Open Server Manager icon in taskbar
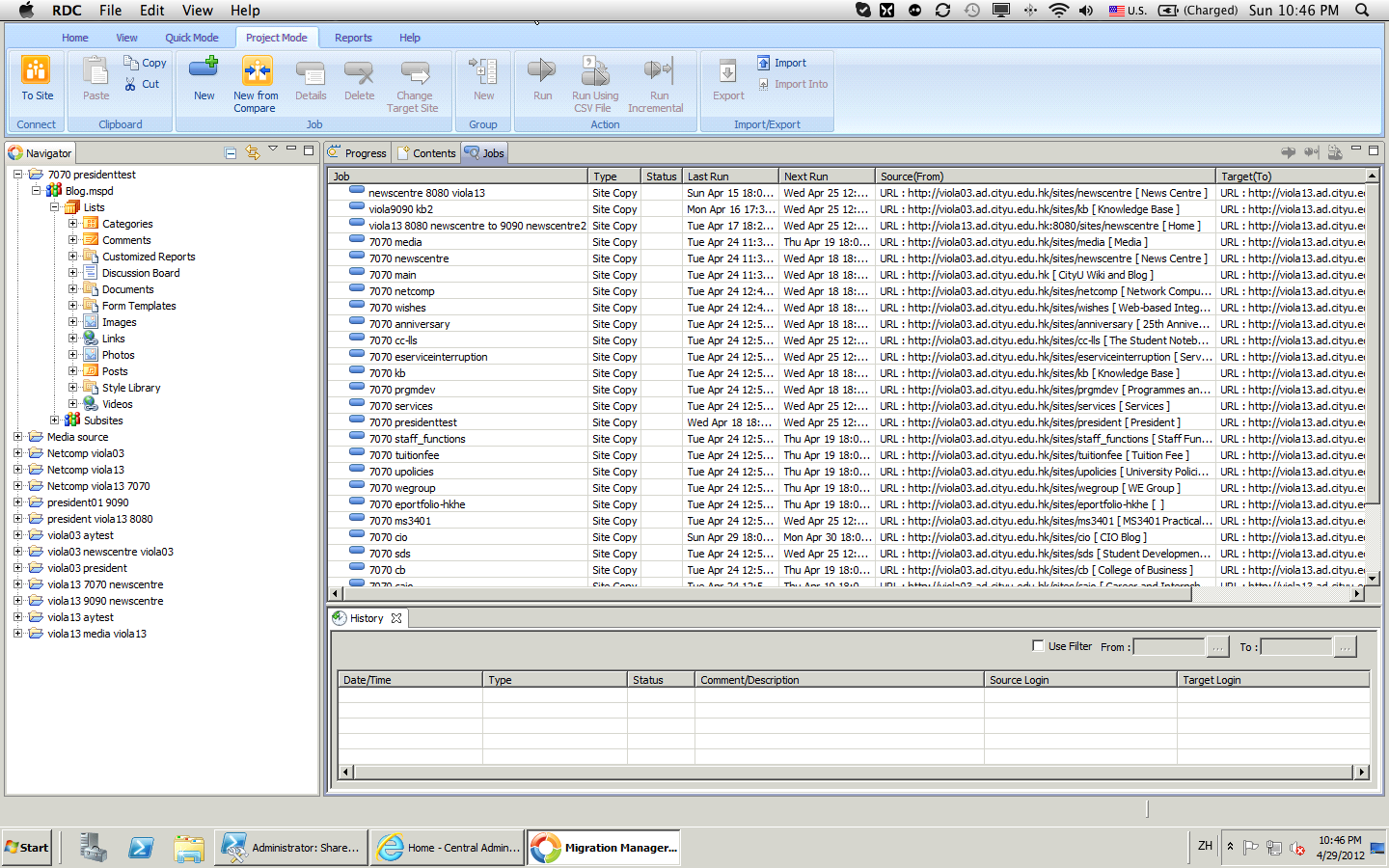Image resolution: width=1389 pixels, height=868 pixels. (x=93, y=847)
